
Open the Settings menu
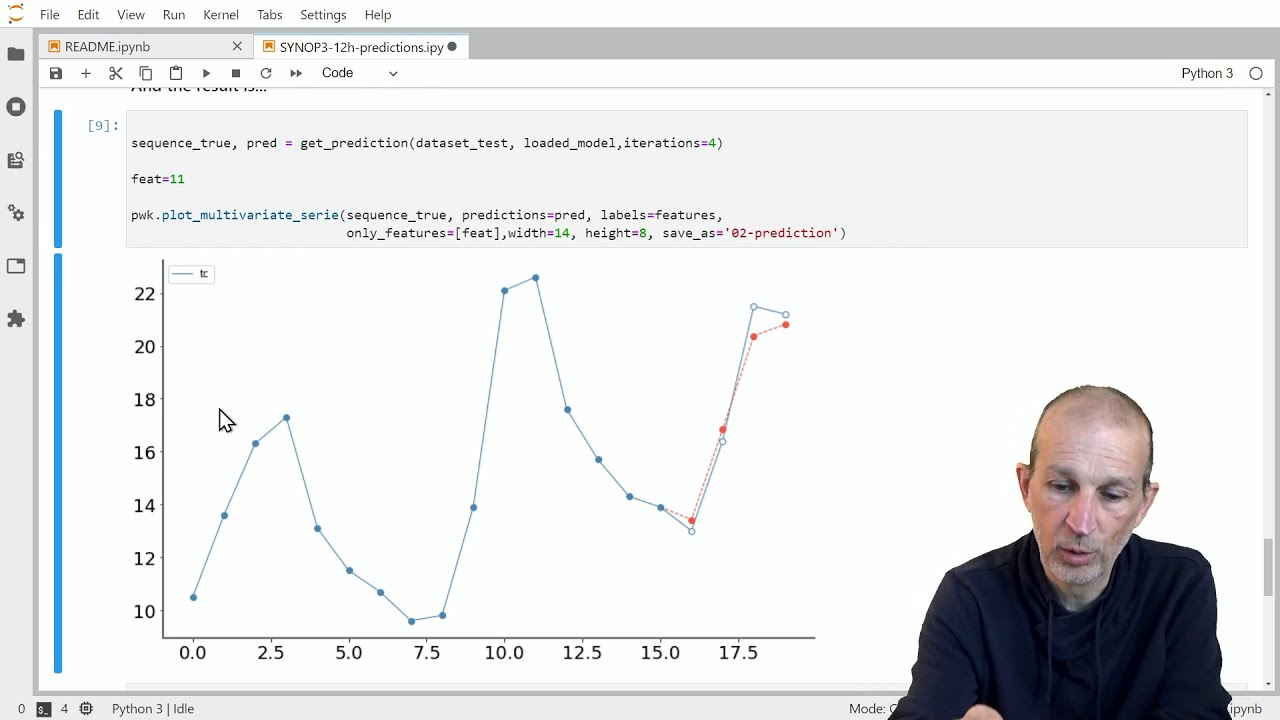coord(323,14)
